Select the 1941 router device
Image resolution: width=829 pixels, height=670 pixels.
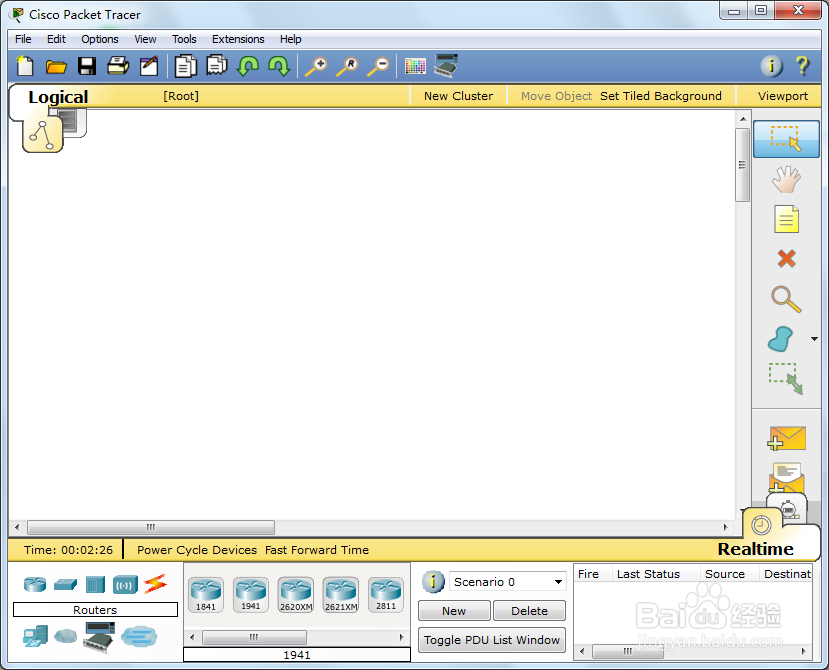click(x=251, y=595)
